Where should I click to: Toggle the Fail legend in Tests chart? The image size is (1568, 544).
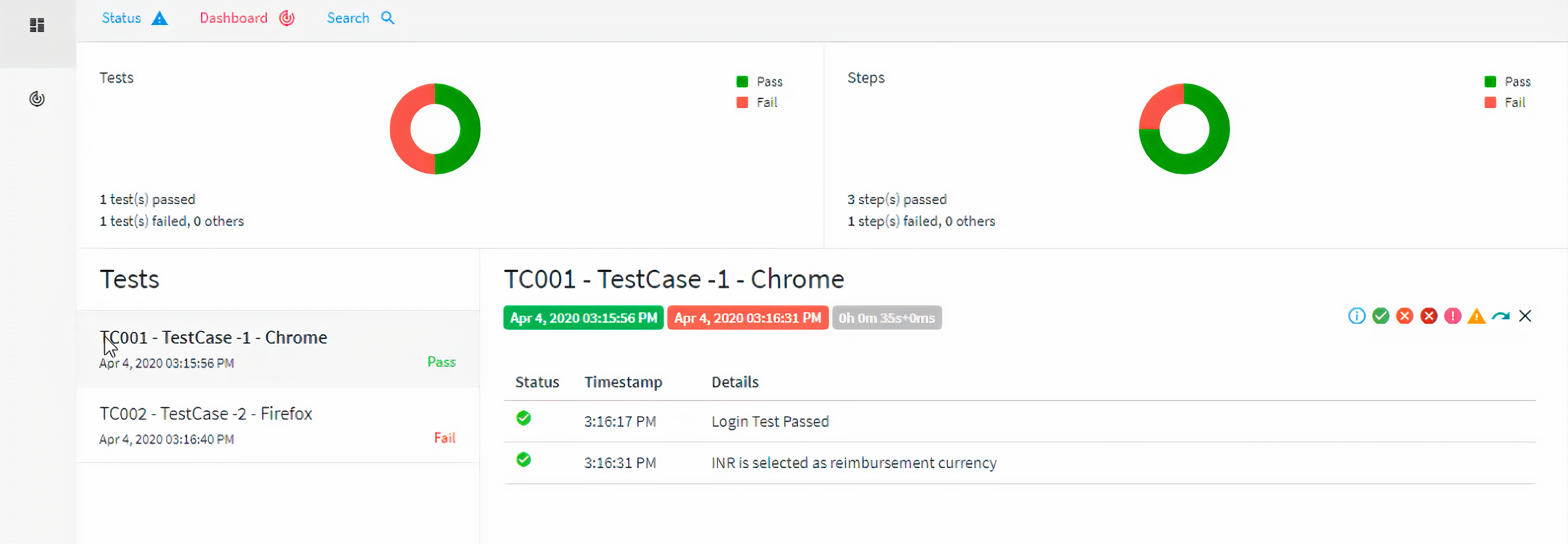(x=757, y=102)
